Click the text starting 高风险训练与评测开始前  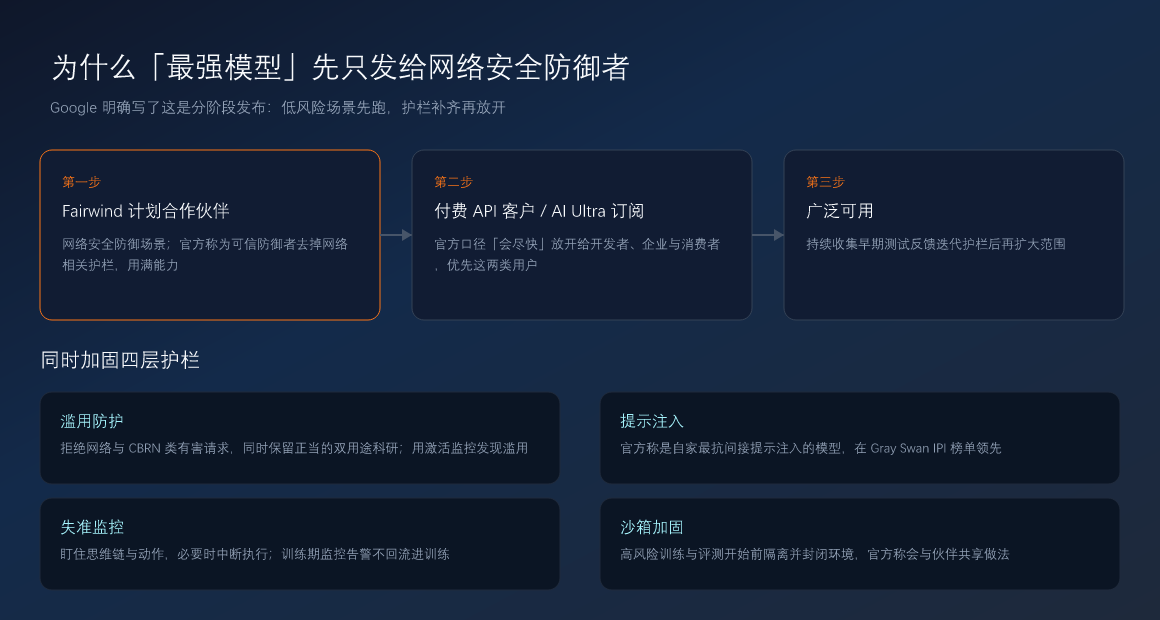[x=815, y=554]
